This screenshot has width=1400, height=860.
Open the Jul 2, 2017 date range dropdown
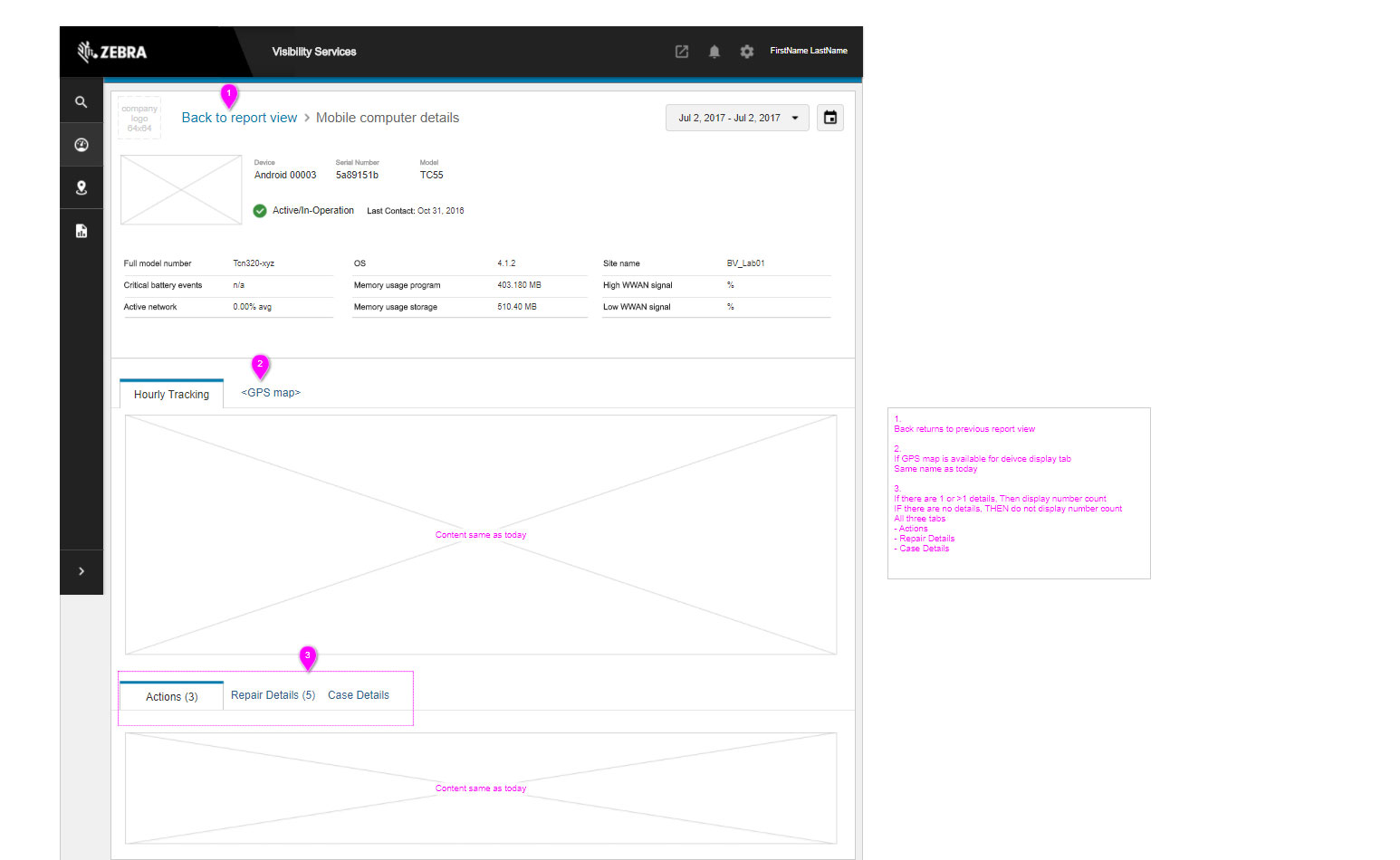pos(737,118)
